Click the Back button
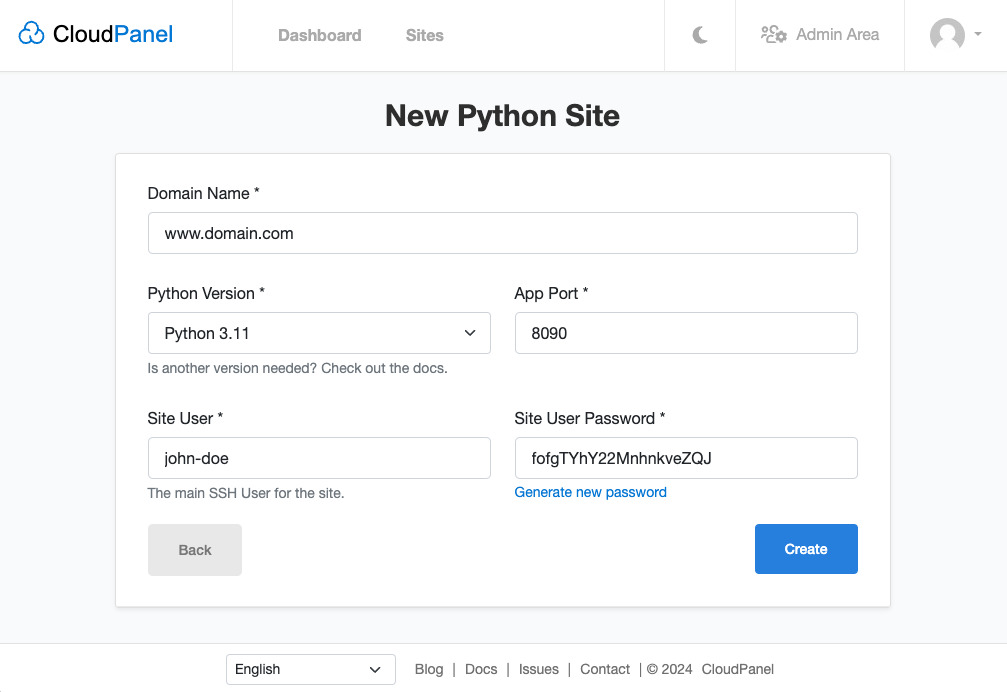This screenshot has height=692, width=1007. (x=194, y=549)
